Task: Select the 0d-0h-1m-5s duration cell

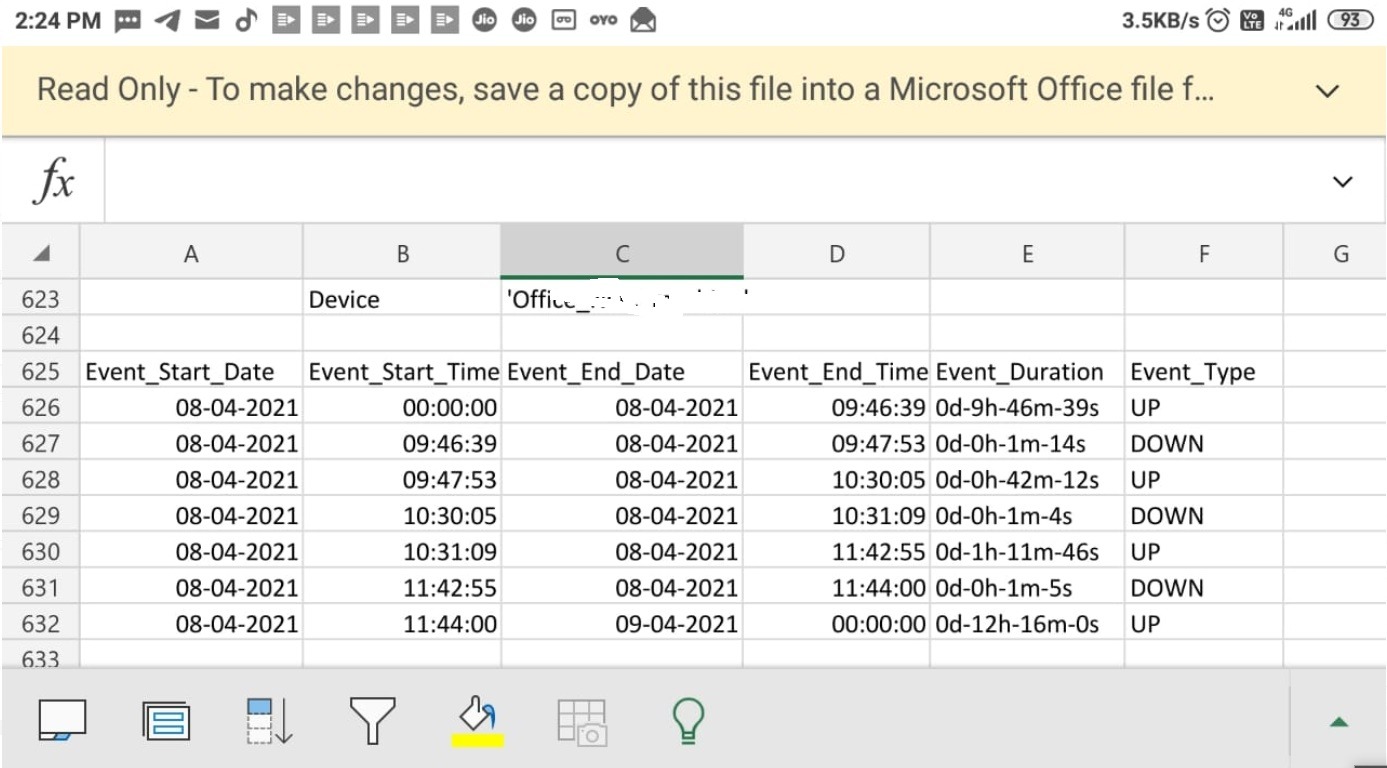Action: 1027,587
